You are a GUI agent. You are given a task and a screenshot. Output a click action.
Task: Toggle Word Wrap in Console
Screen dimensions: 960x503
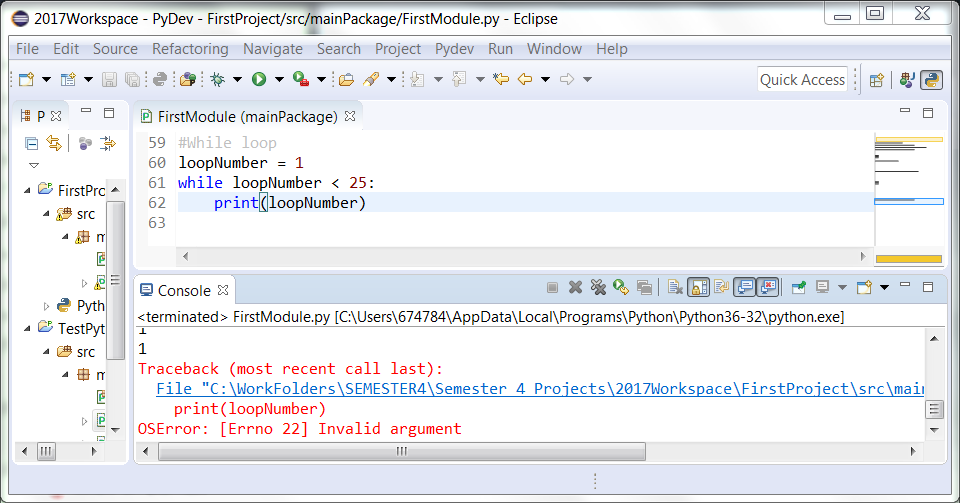click(x=722, y=287)
